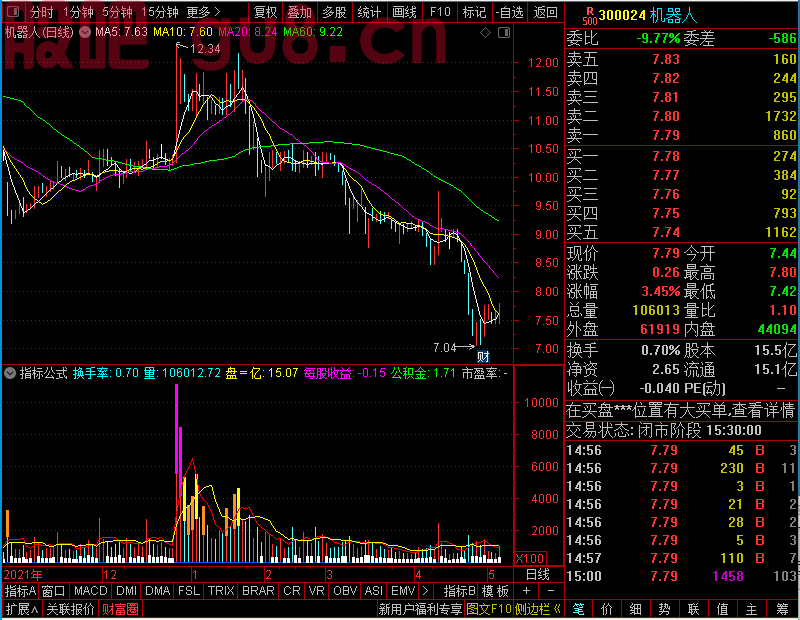
Task: Select the DMA indicator tab
Action: (158, 590)
